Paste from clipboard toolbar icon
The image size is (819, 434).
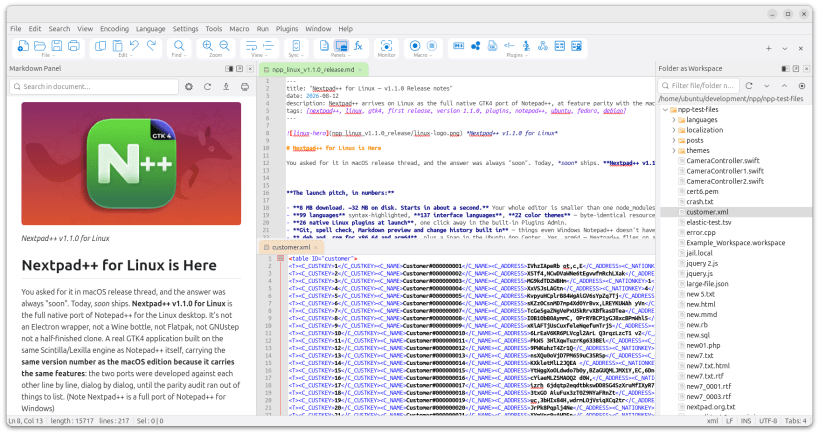[x=118, y=46]
